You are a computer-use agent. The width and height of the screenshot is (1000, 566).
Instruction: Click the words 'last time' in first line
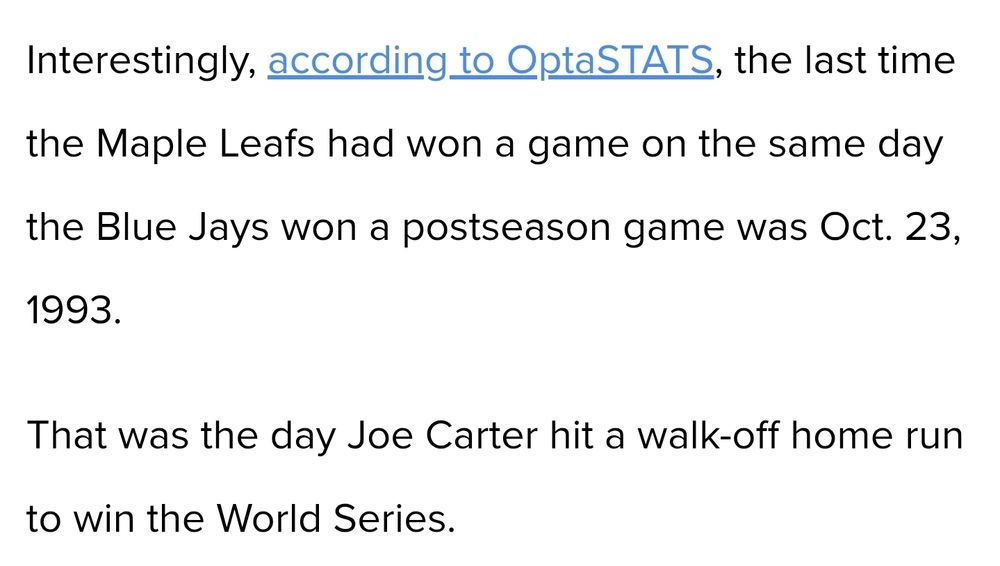point(879,61)
